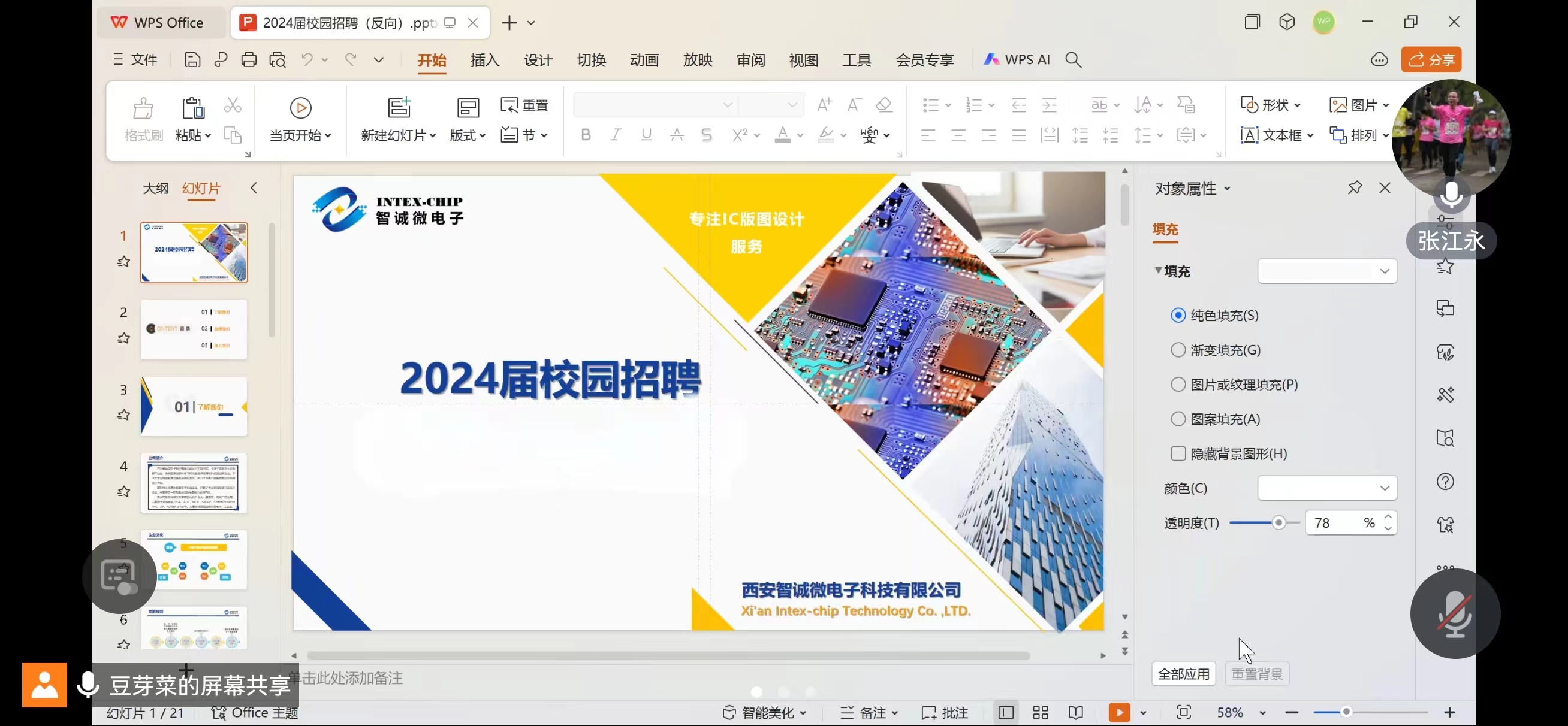
Task: Check Hide Background Graphics checkbox
Action: pyautogui.click(x=1178, y=453)
